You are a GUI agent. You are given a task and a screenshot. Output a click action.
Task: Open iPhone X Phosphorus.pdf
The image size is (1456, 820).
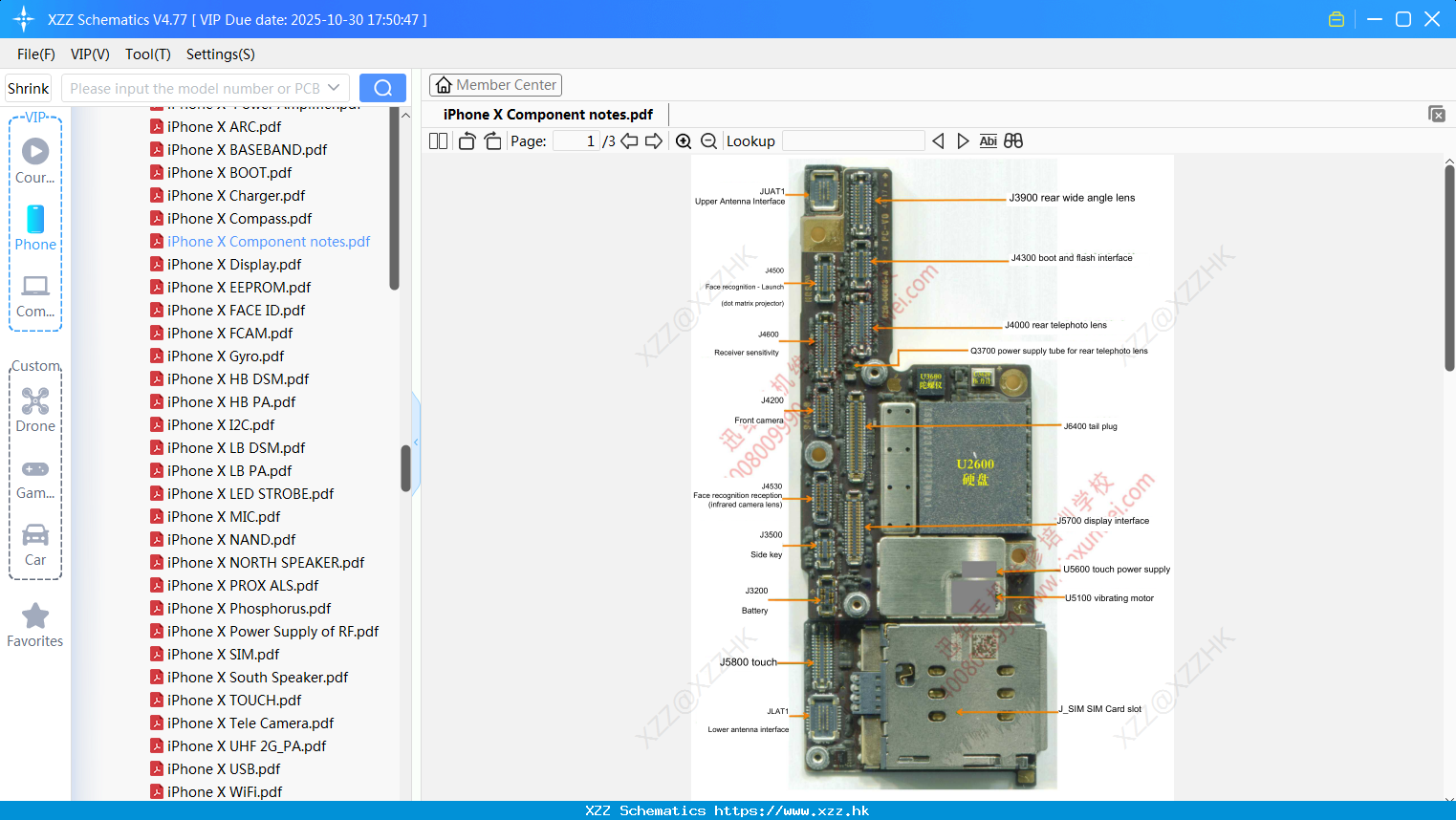pyautogui.click(x=241, y=608)
